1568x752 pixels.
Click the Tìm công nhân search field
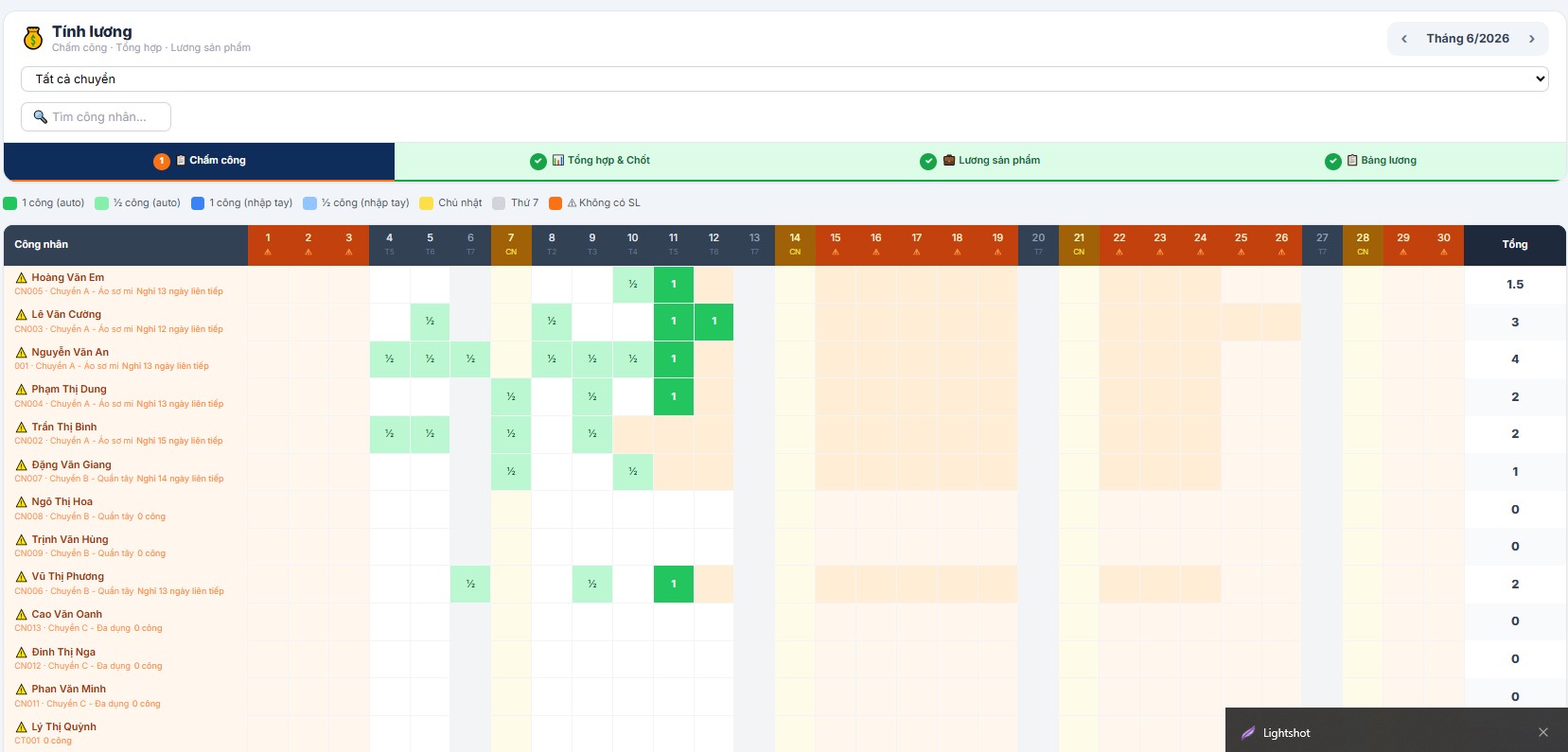click(96, 117)
